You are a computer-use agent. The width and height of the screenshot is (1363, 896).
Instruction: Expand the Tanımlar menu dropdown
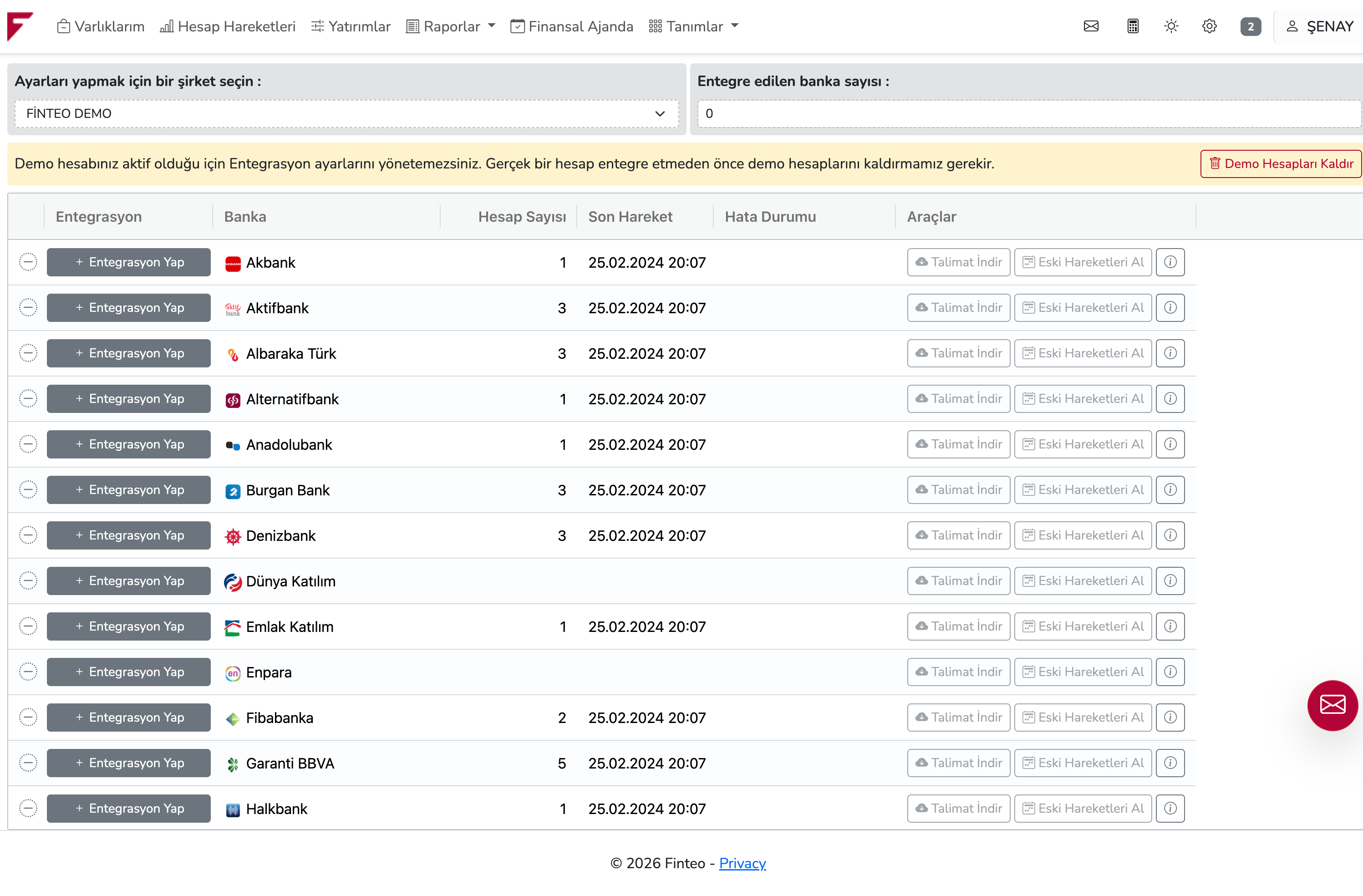coord(693,26)
